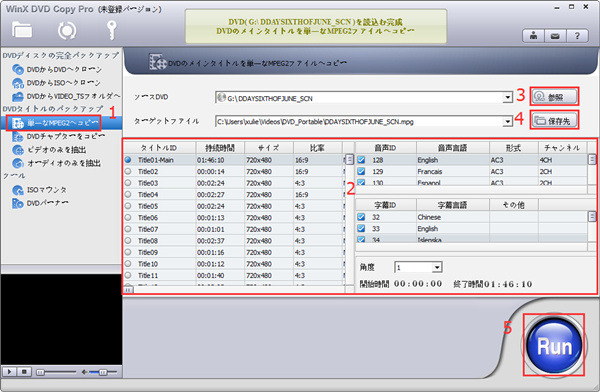Click the 保存先 destination button
The height and width of the screenshot is (392, 600).
[554, 121]
